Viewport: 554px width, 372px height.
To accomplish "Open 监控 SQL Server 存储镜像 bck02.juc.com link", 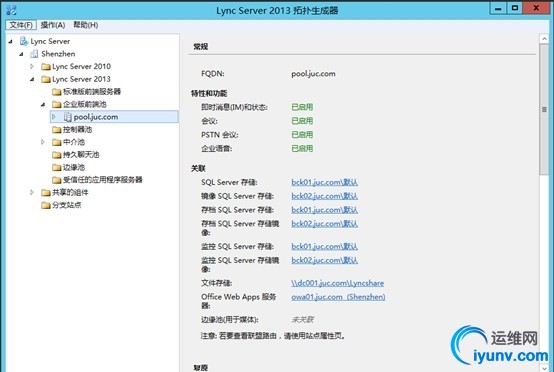I will pyautogui.click(x=324, y=260).
